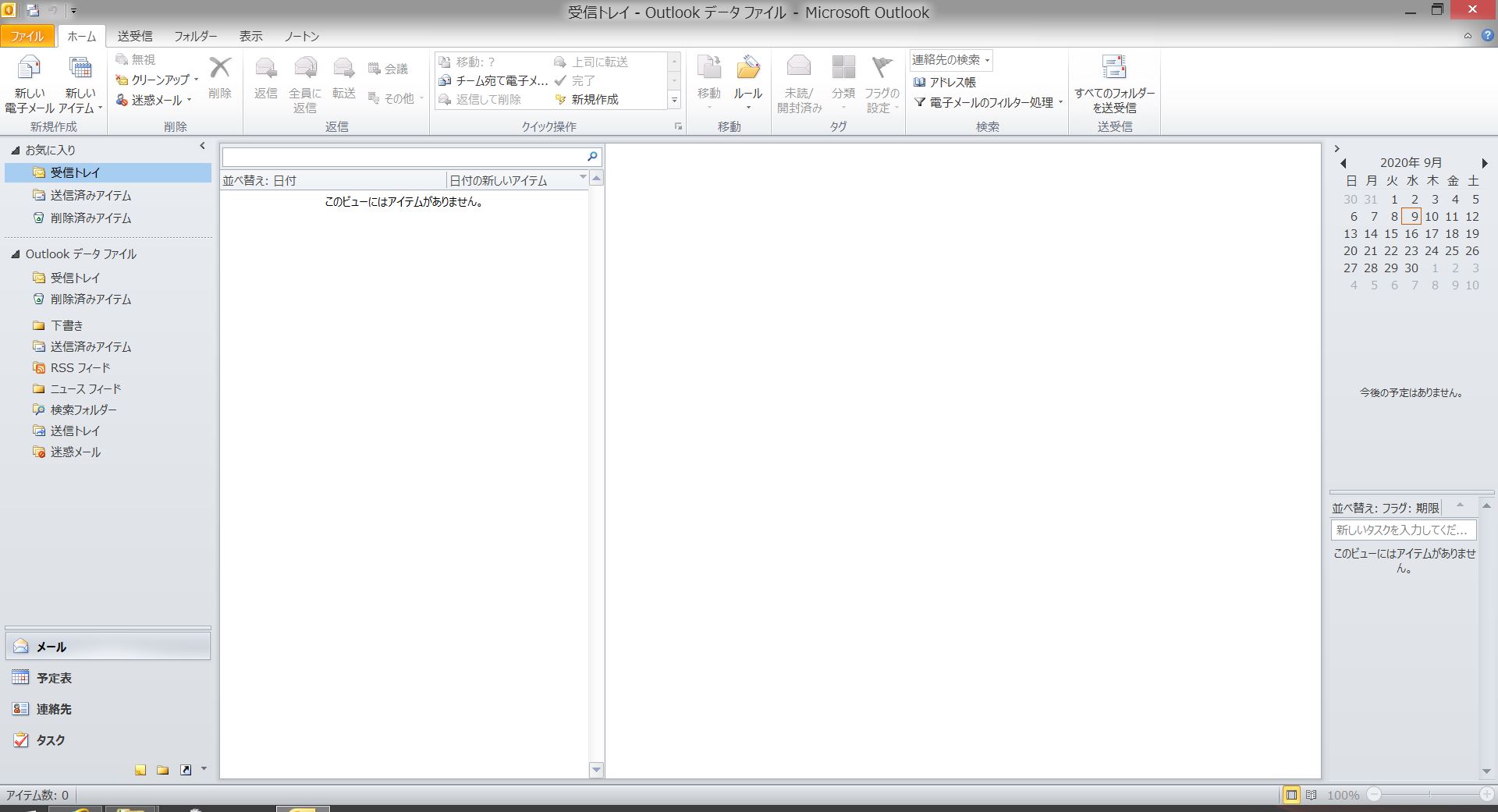Open the フラグの設定 flag button
1498x812 pixels.
click(x=882, y=84)
